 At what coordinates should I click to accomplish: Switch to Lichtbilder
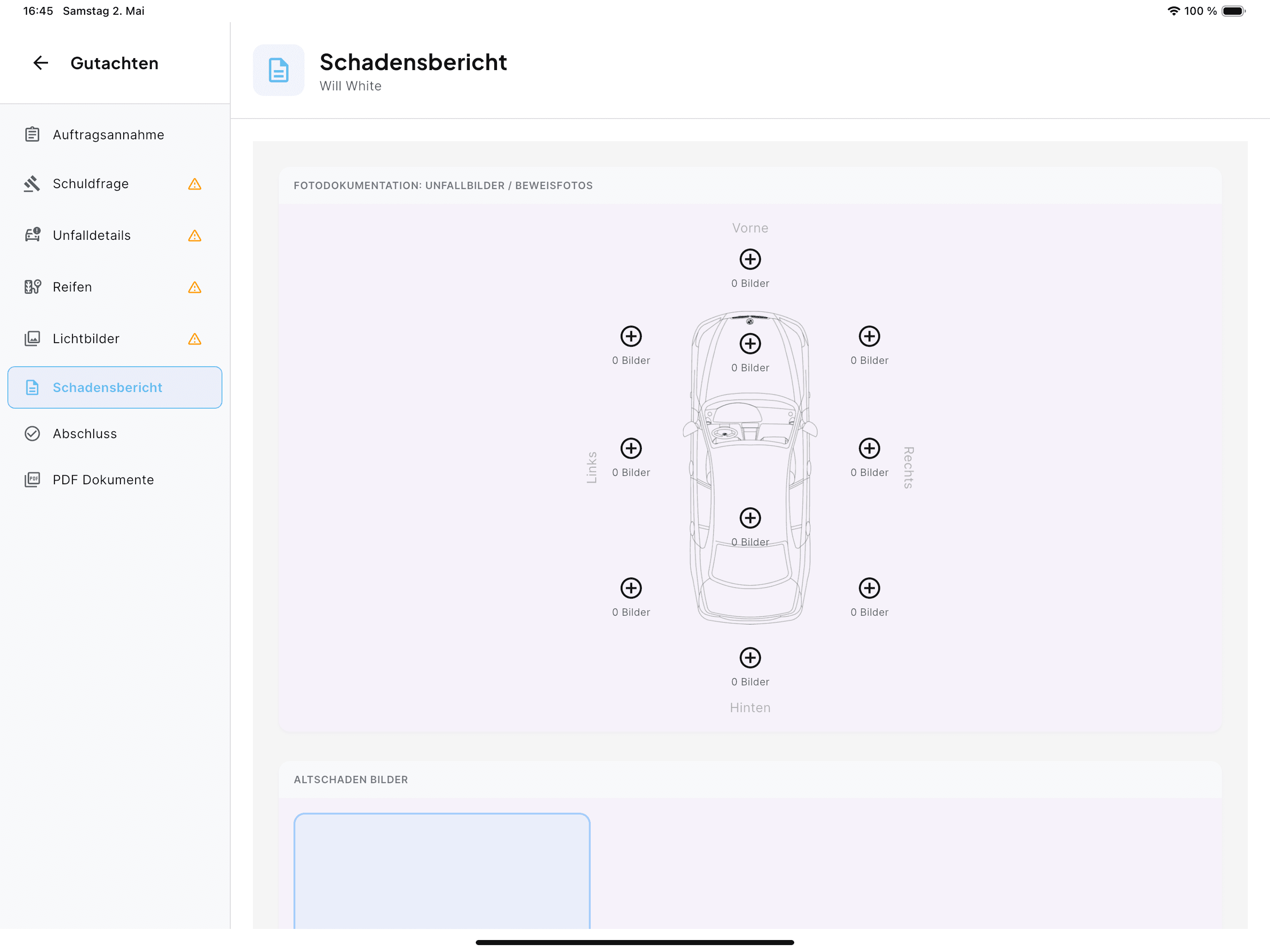pyautogui.click(x=115, y=339)
